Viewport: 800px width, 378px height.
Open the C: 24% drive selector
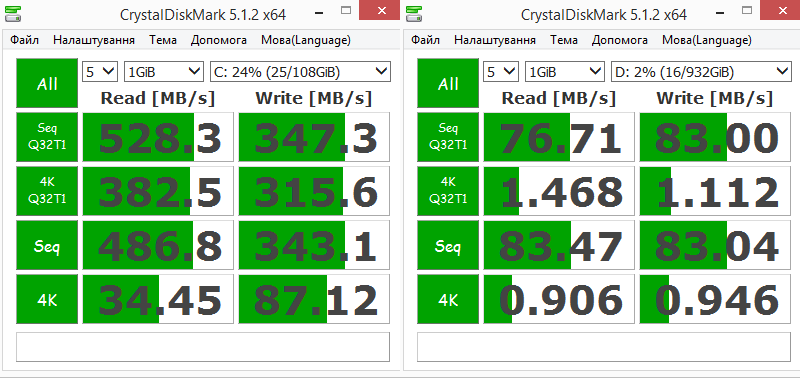[x=300, y=72]
